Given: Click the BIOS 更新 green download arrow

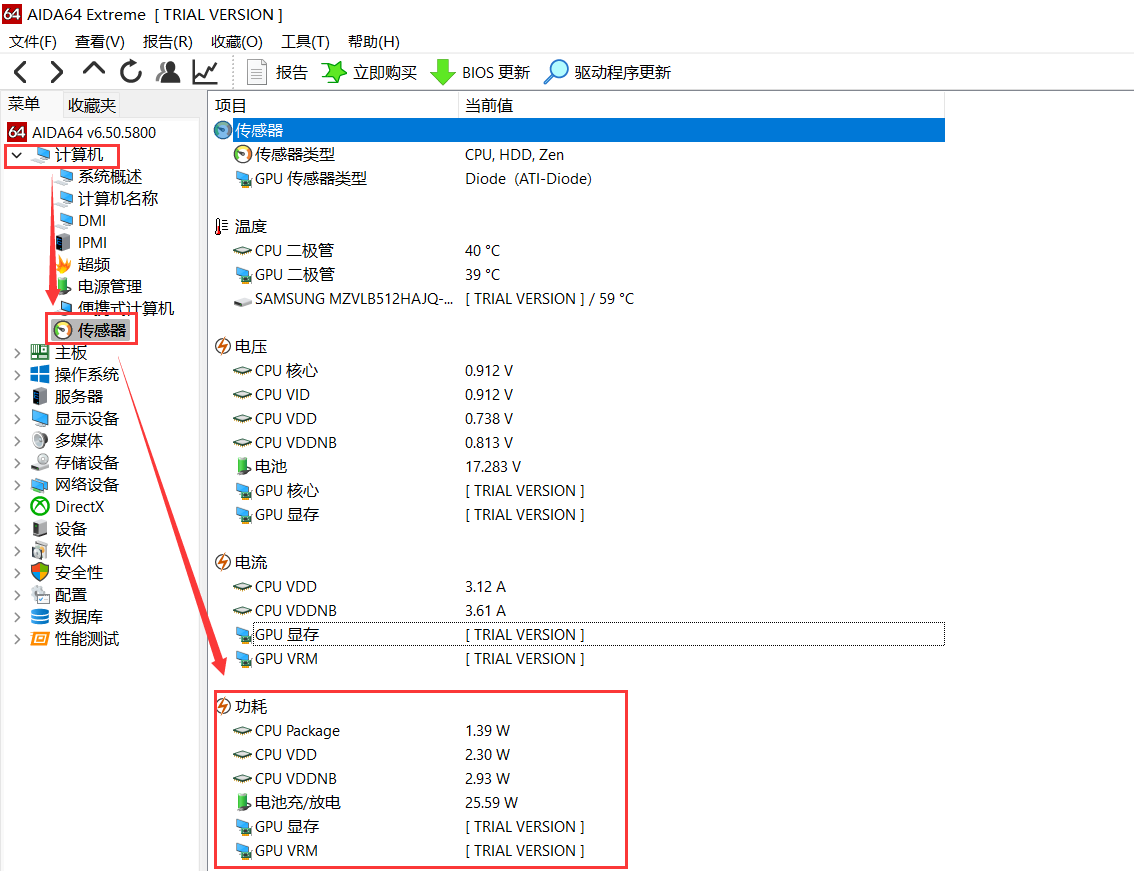Looking at the screenshot, I should pos(442,72).
